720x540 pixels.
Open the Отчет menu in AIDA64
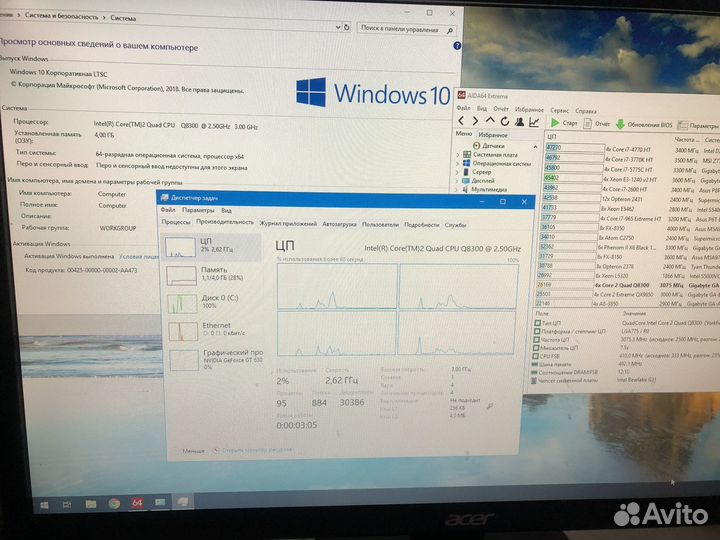[501, 109]
